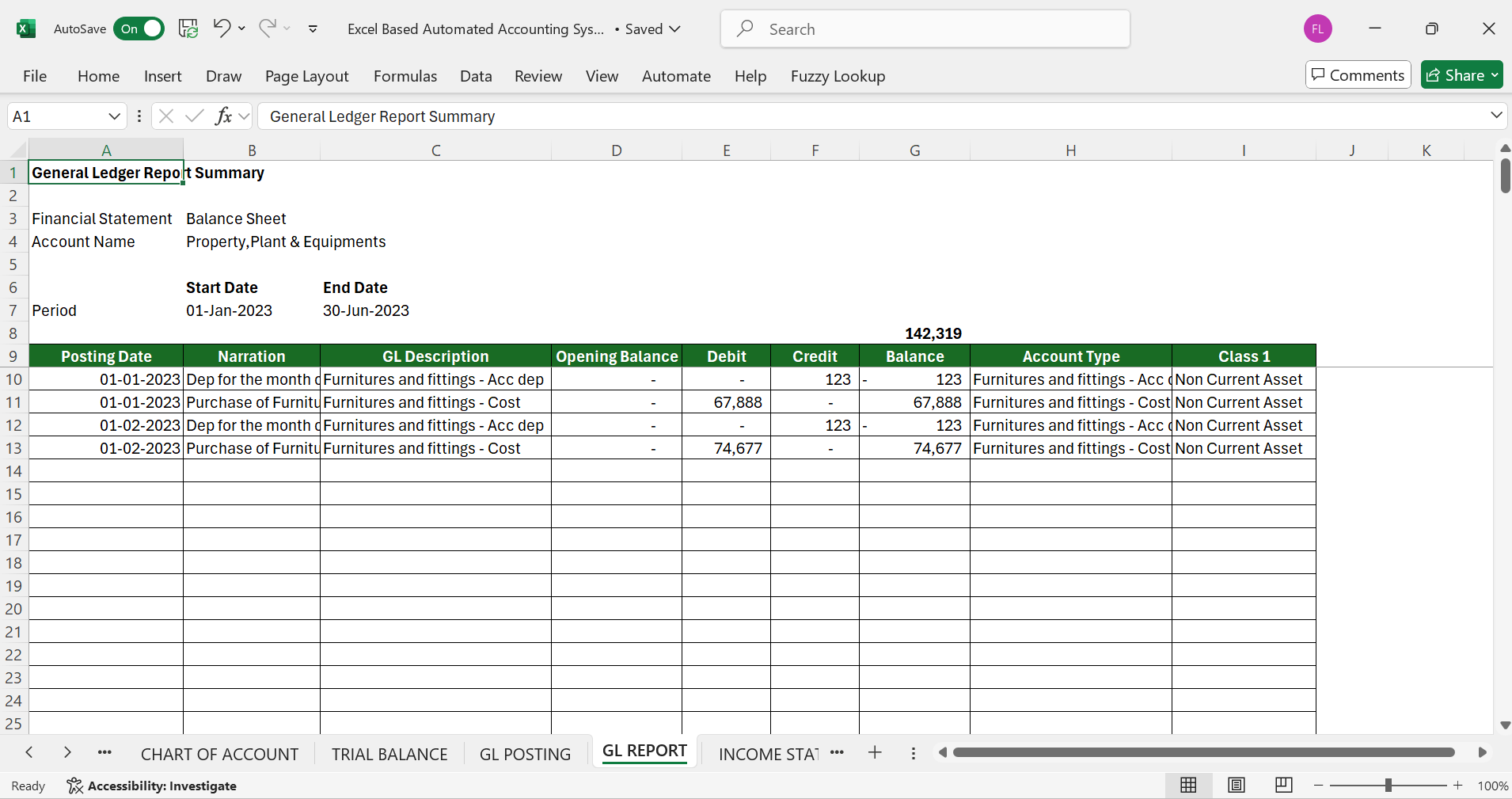This screenshot has width=1512, height=799.
Task: Switch to the Insert tab
Action: [163, 76]
